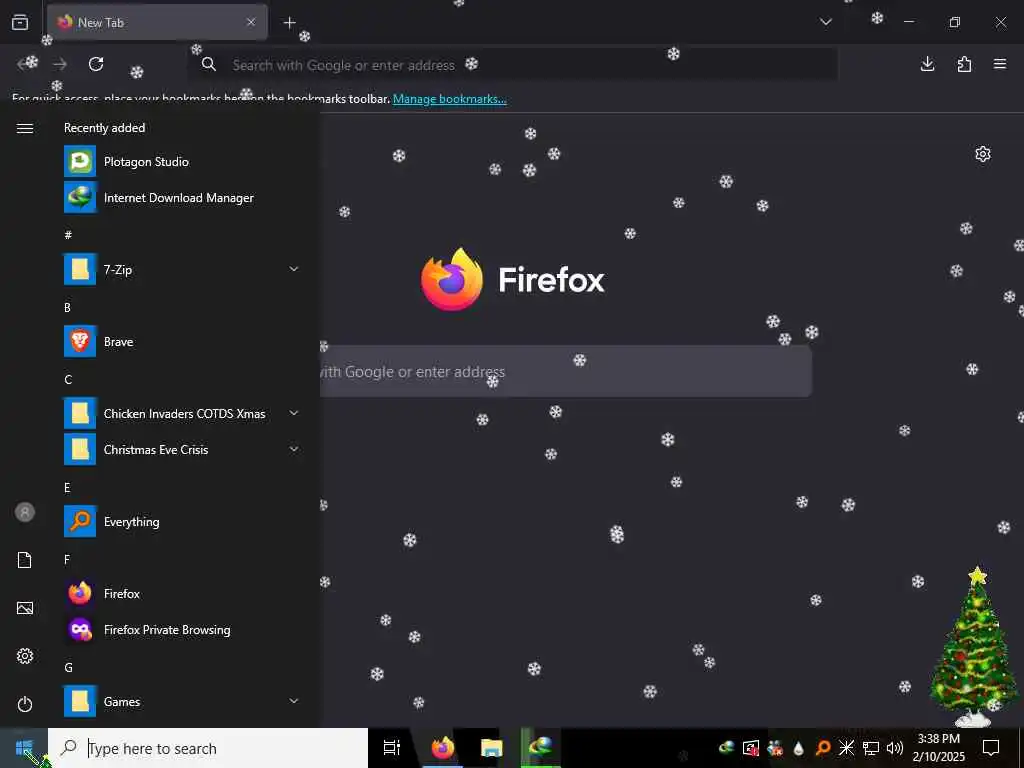This screenshot has height=768, width=1024.
Task: Launch the Everything search app
Action: pos(183,522)
